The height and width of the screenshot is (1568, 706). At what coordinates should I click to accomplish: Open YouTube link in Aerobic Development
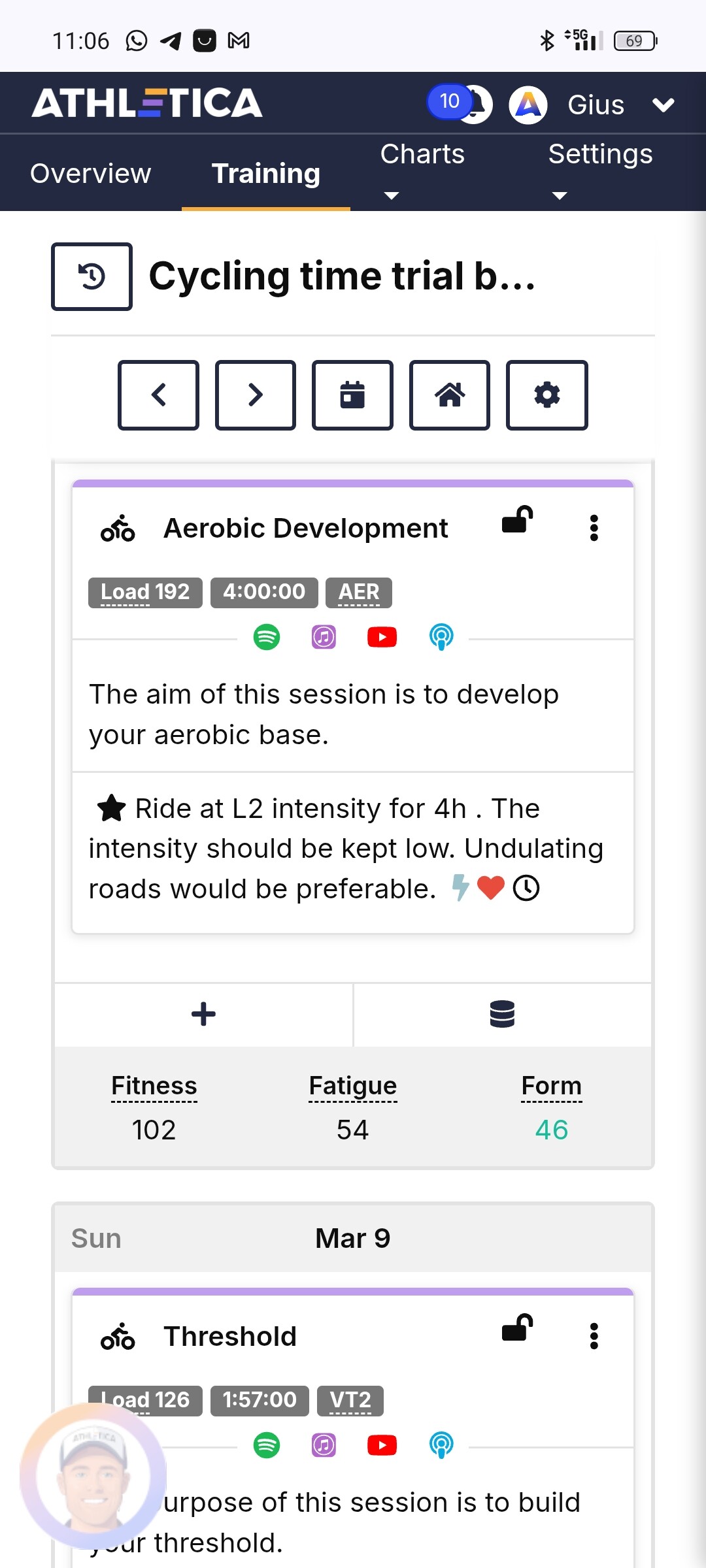tap(382, 636)
